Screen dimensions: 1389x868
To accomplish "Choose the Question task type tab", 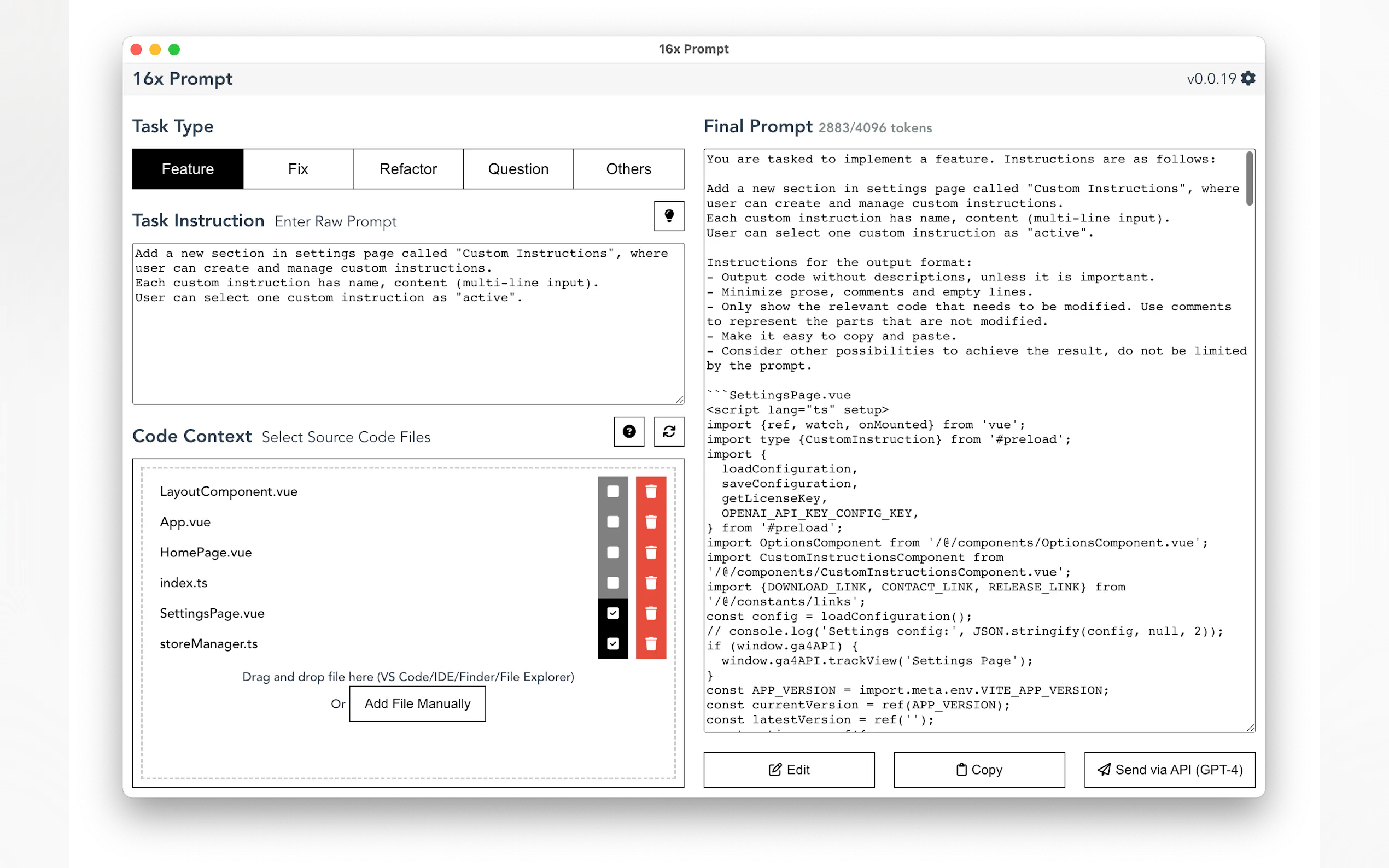I will point(518,169).
